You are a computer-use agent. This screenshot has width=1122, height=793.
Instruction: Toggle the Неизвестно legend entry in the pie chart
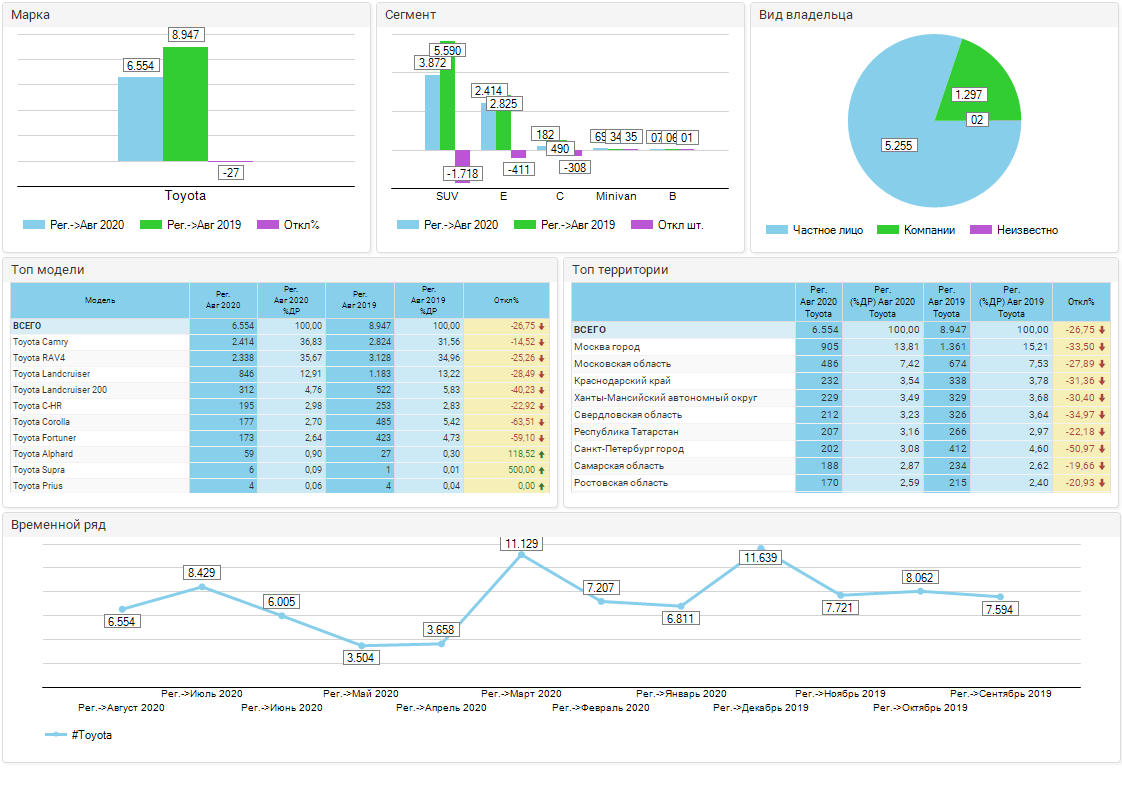point(1014,230)
